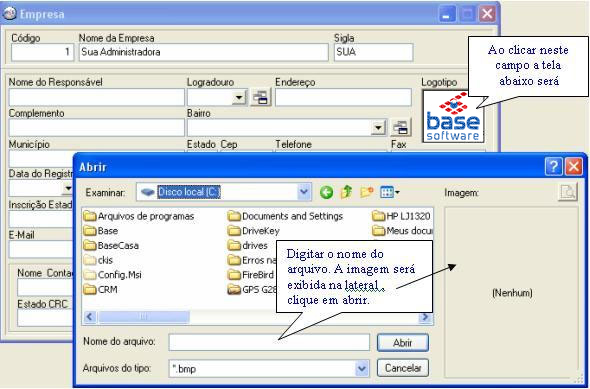Screen dimensions: 590x389
Task: Click the image preview icon button
Action: click(x=567, y=192)
